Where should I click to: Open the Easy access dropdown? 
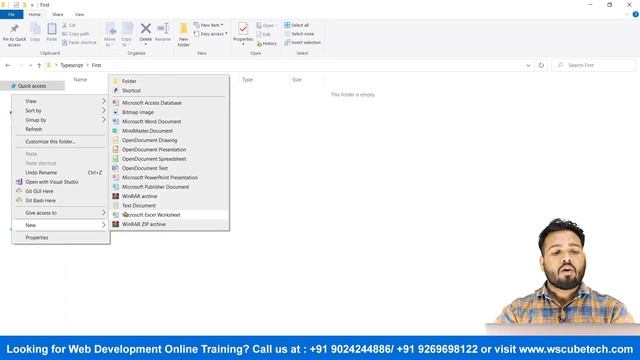click(211, 34)
